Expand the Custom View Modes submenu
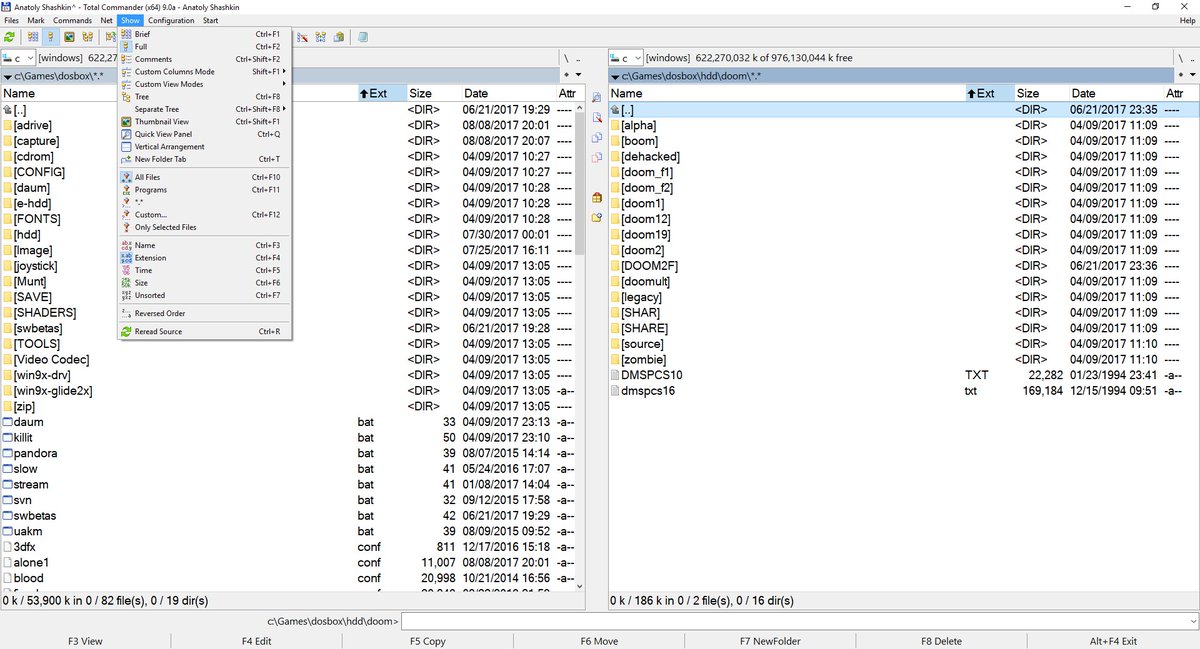The image size is (1200, 649). (204, 84)
